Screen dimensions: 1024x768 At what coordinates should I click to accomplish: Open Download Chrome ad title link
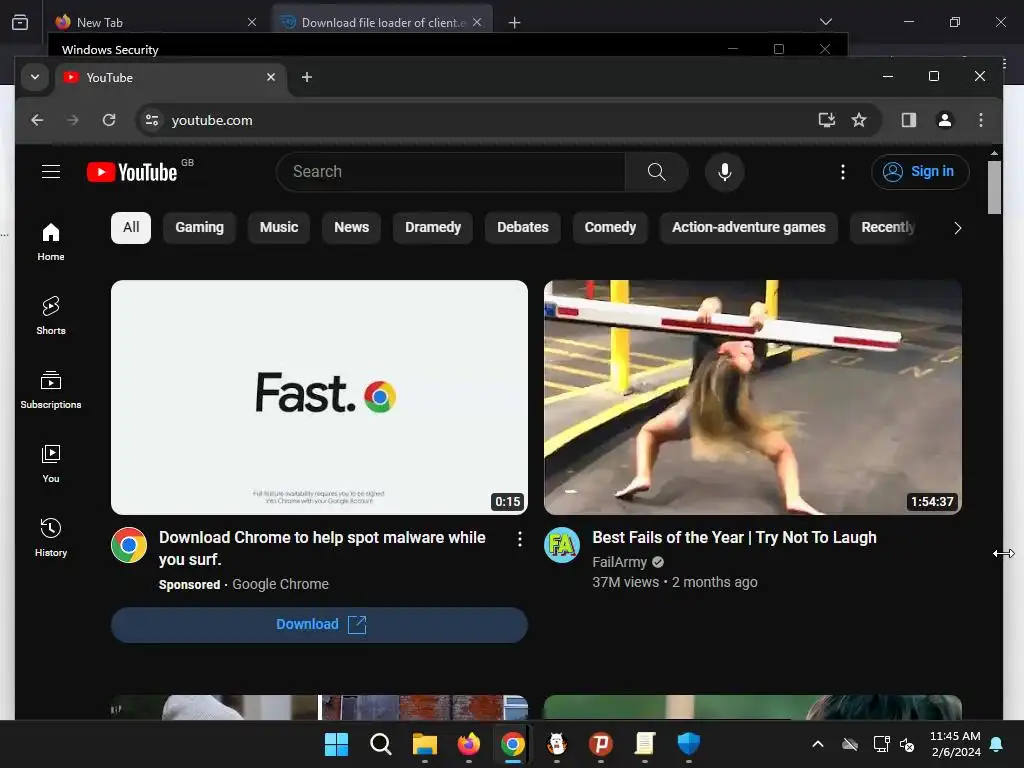point(322,549)
